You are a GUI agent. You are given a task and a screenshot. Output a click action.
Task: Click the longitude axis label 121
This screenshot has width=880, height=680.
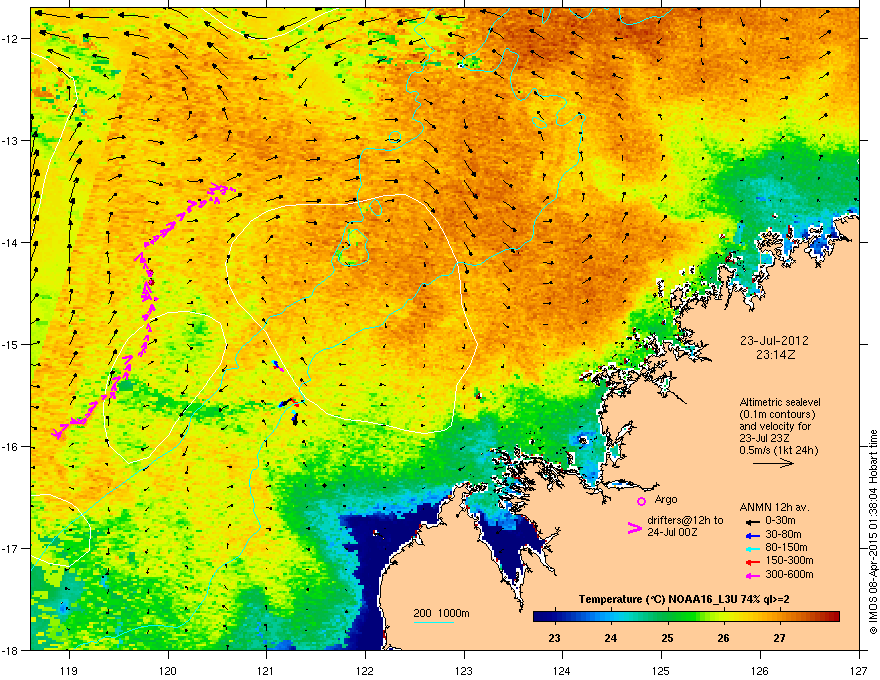[x=266, y=670]
